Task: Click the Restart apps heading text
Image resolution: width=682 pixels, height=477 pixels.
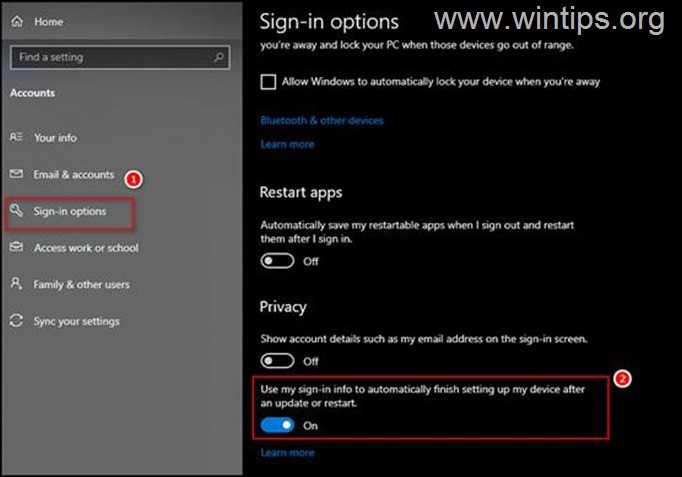Action: (301, 193)
